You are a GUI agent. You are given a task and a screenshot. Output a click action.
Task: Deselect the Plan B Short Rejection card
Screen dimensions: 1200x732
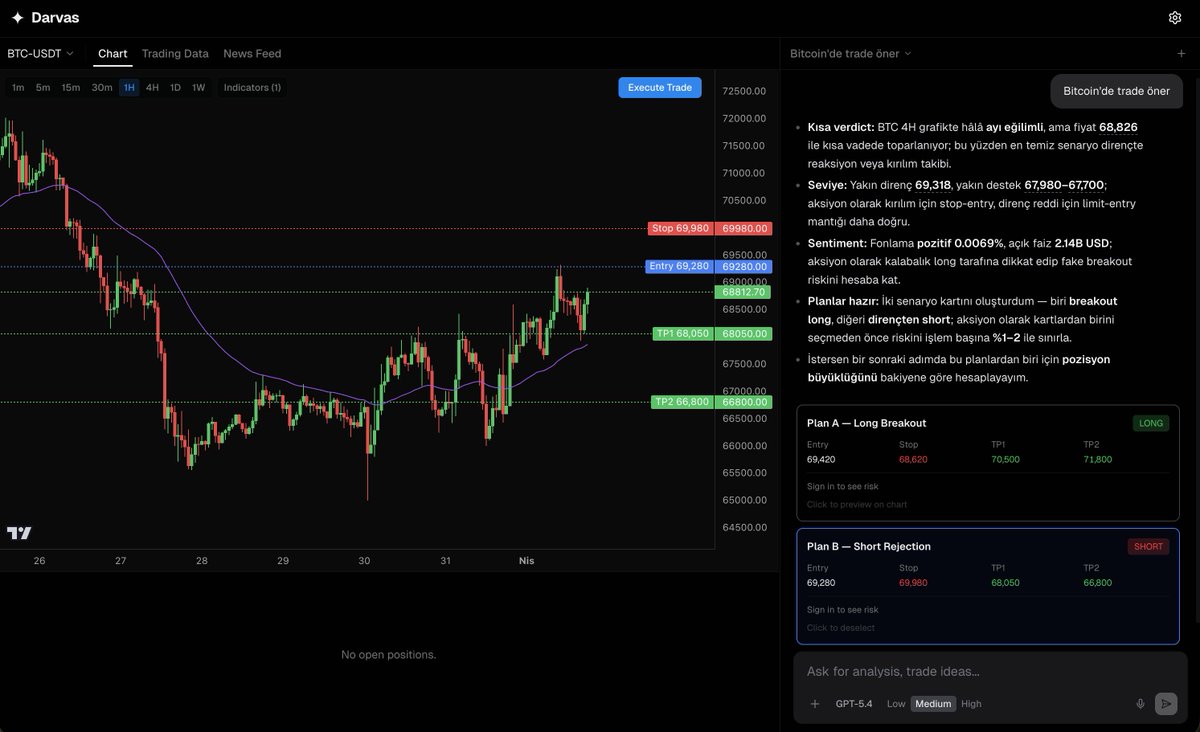[988, 586]
